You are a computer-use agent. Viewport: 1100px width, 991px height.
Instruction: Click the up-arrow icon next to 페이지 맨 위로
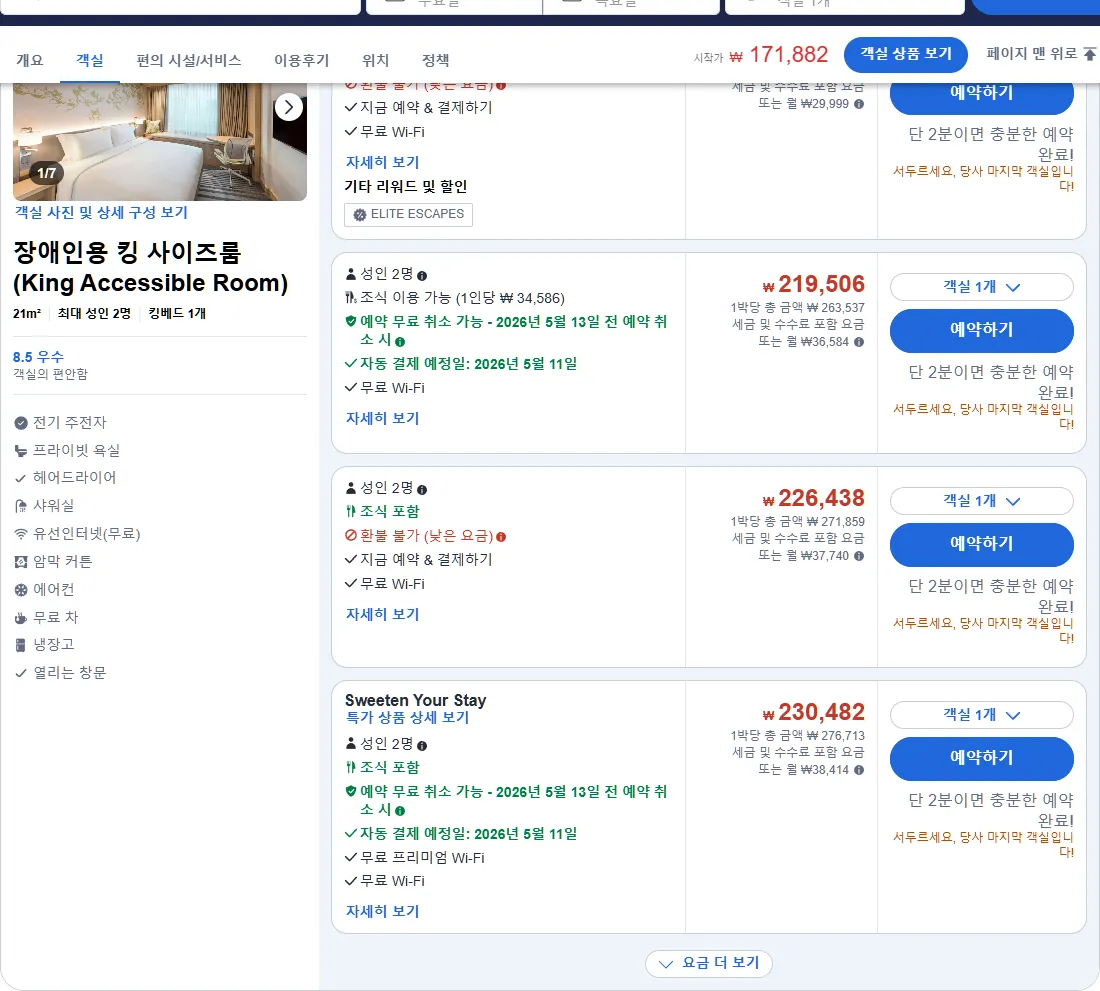point(1089,54)
